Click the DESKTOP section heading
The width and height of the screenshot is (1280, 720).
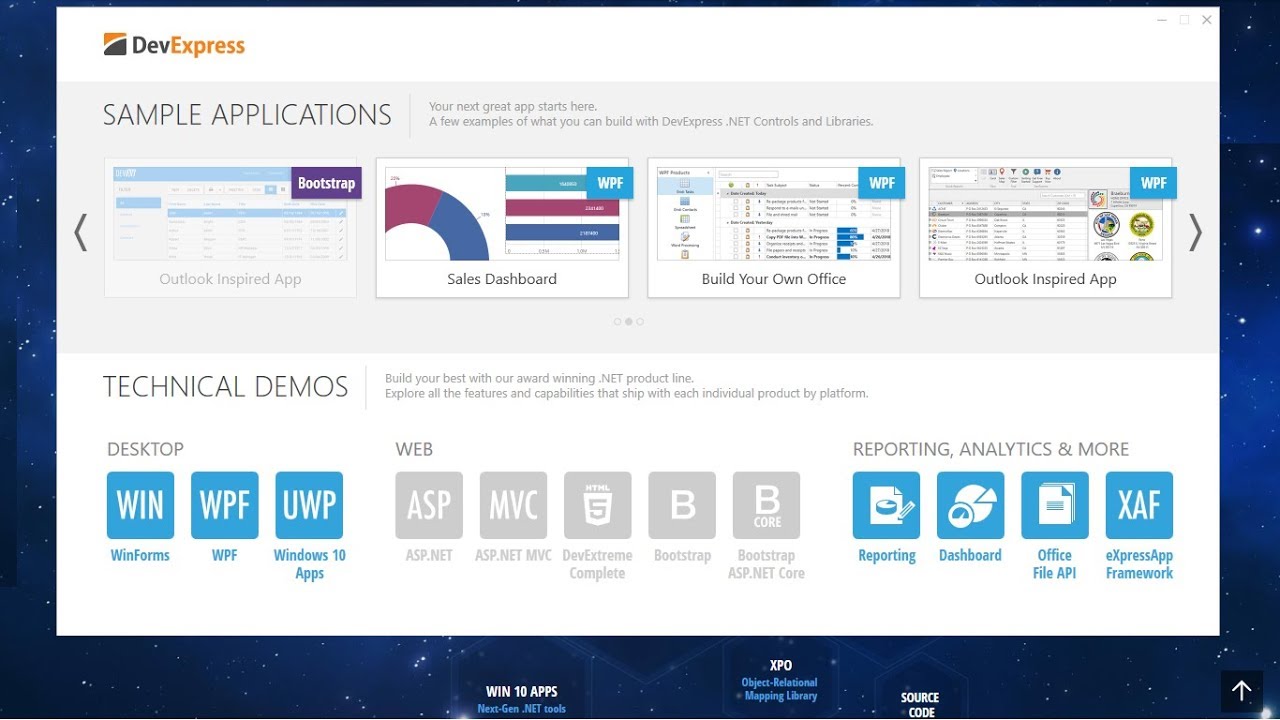[145, 449]
